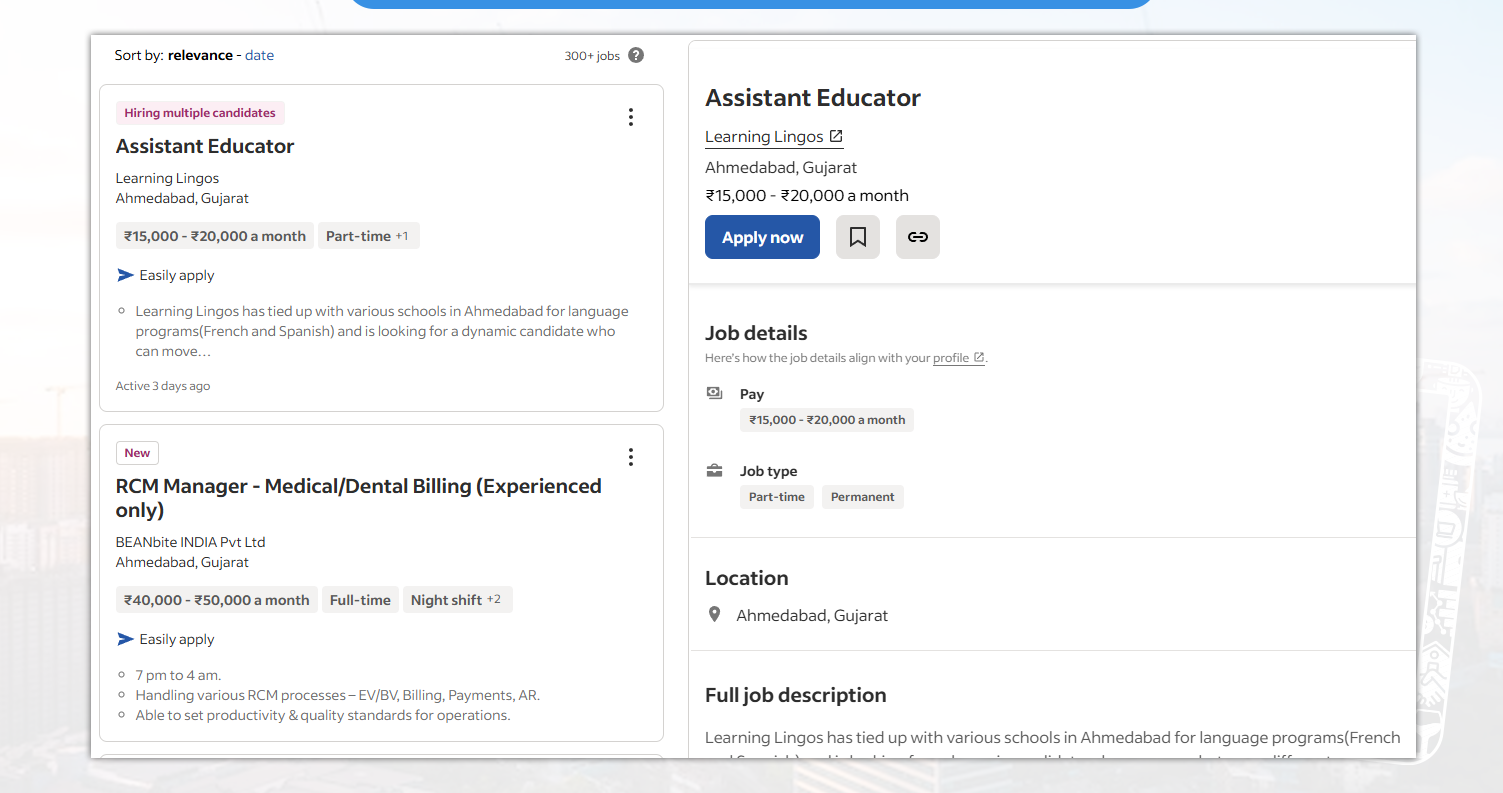Sort job results by date
The image size is (1503, 793).
(259, 56)
